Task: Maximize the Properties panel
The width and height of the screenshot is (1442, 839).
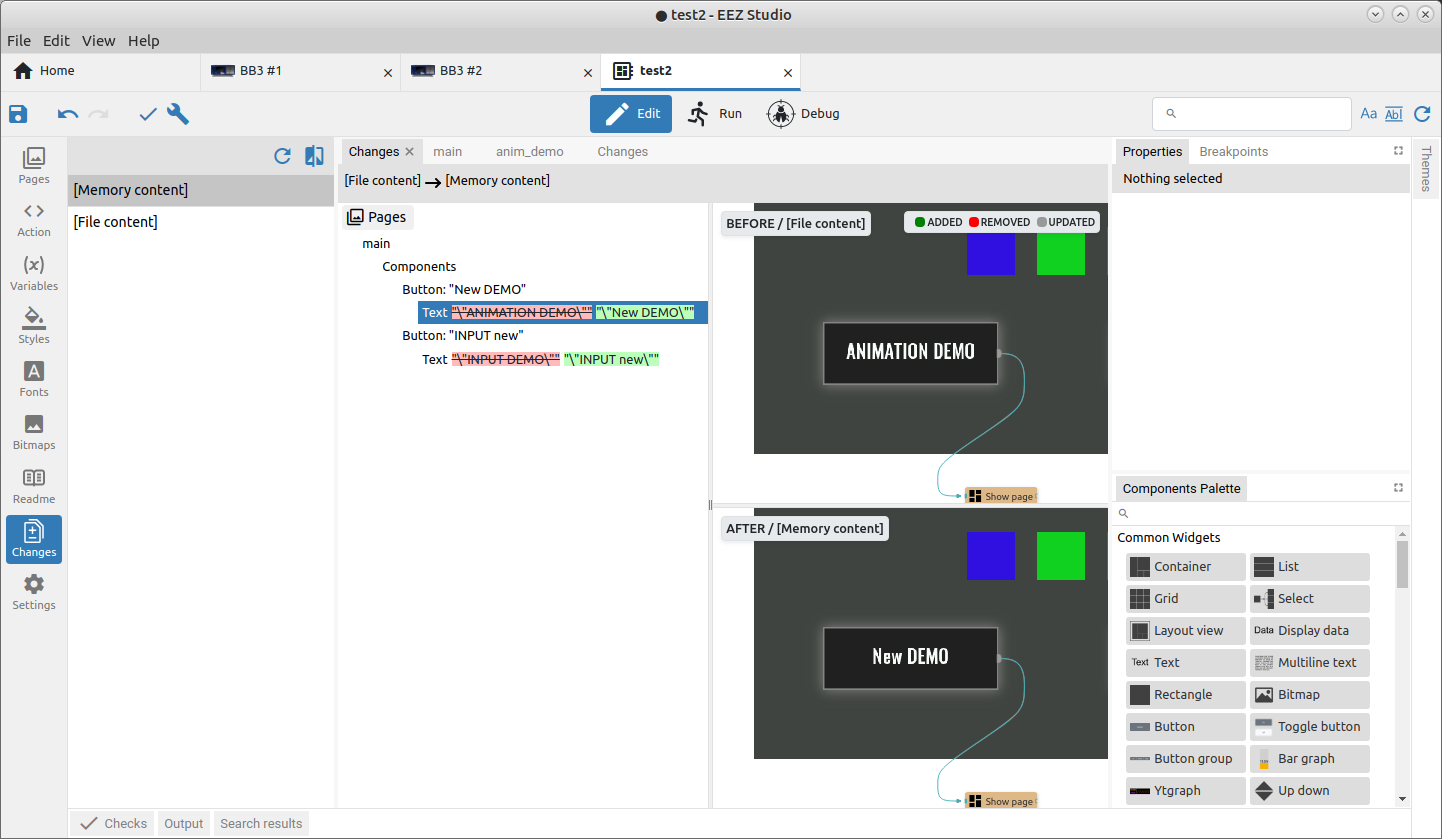Action: [x=1398, y=151]
